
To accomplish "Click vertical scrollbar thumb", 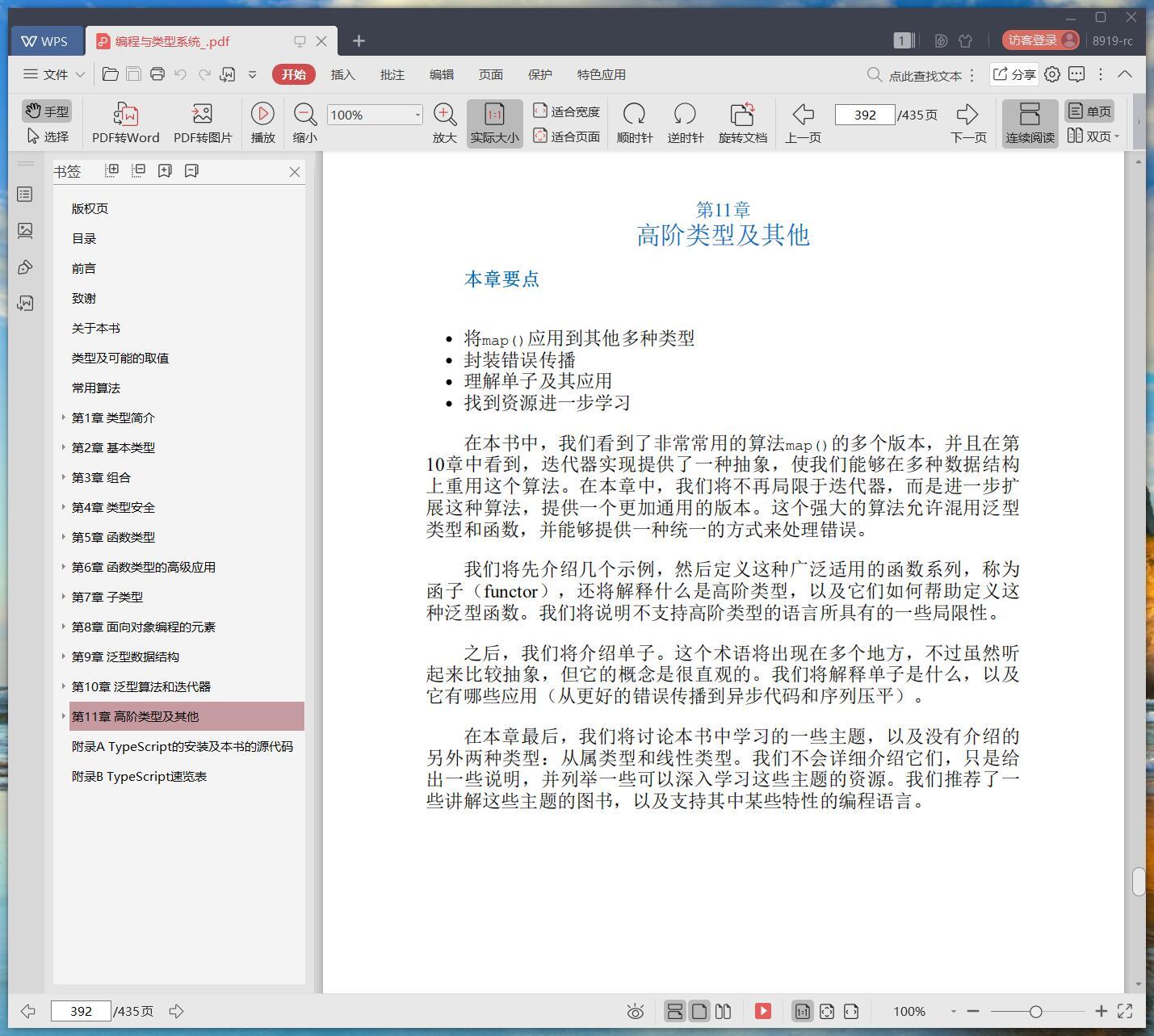I will tap(1139, 881).
